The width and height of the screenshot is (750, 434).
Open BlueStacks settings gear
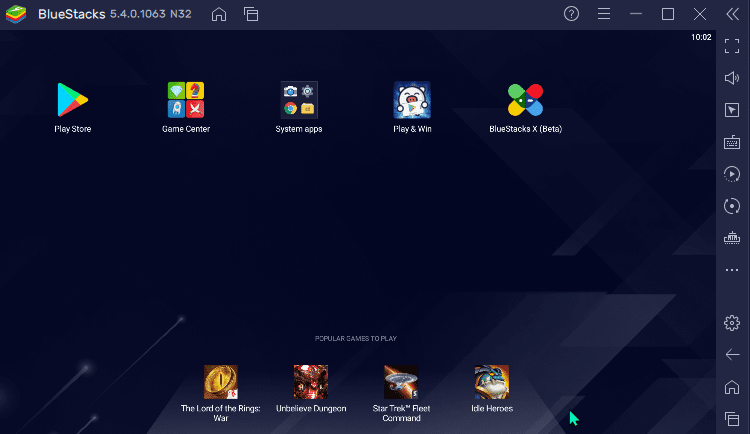coord(732,323)
